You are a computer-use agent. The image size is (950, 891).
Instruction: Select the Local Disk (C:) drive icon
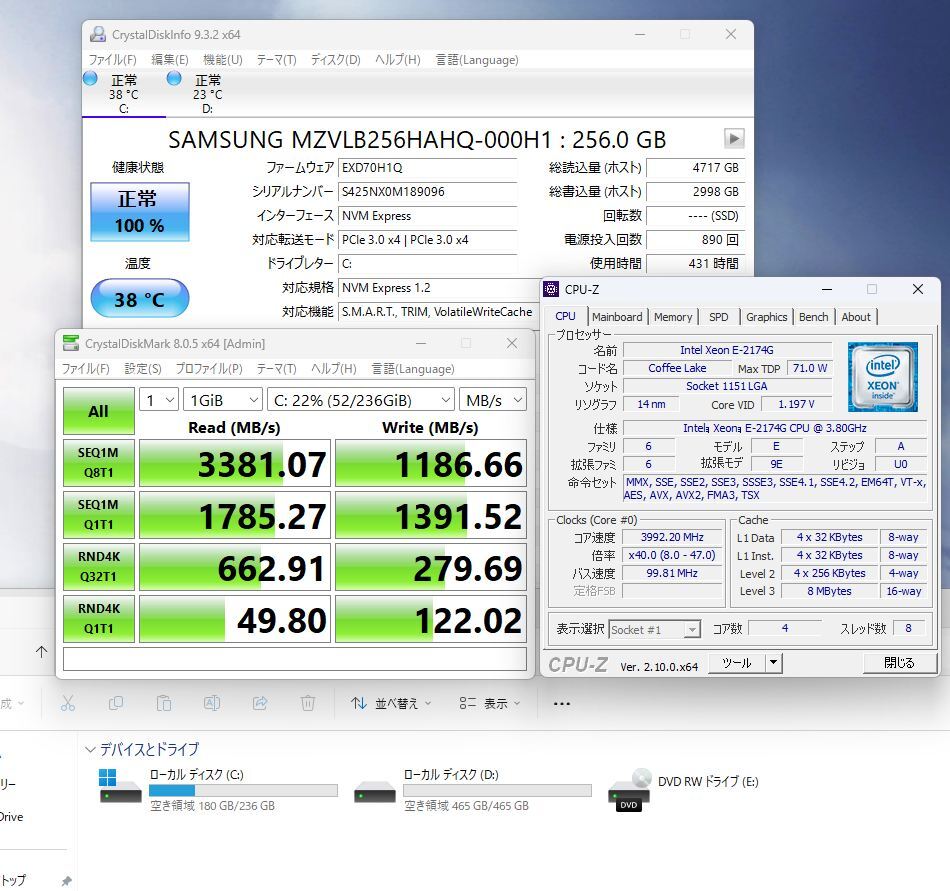click(x=120, y=786)
